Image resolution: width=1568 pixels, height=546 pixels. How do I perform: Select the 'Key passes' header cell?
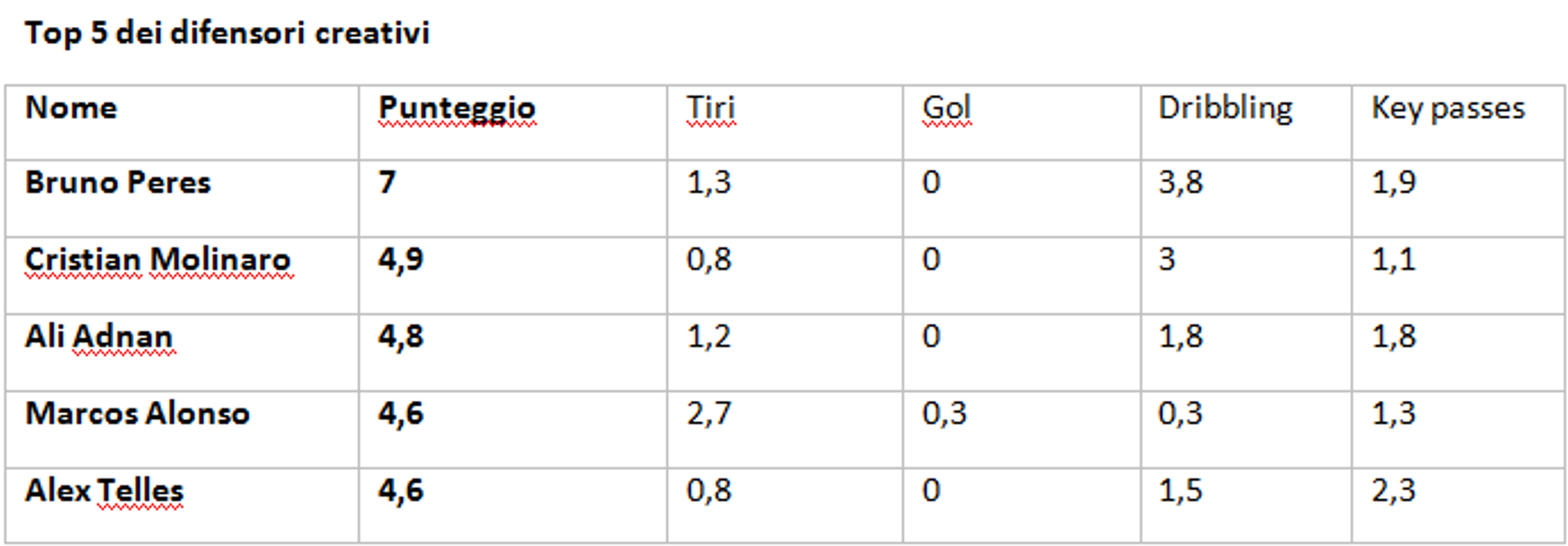click(1448, 108)
